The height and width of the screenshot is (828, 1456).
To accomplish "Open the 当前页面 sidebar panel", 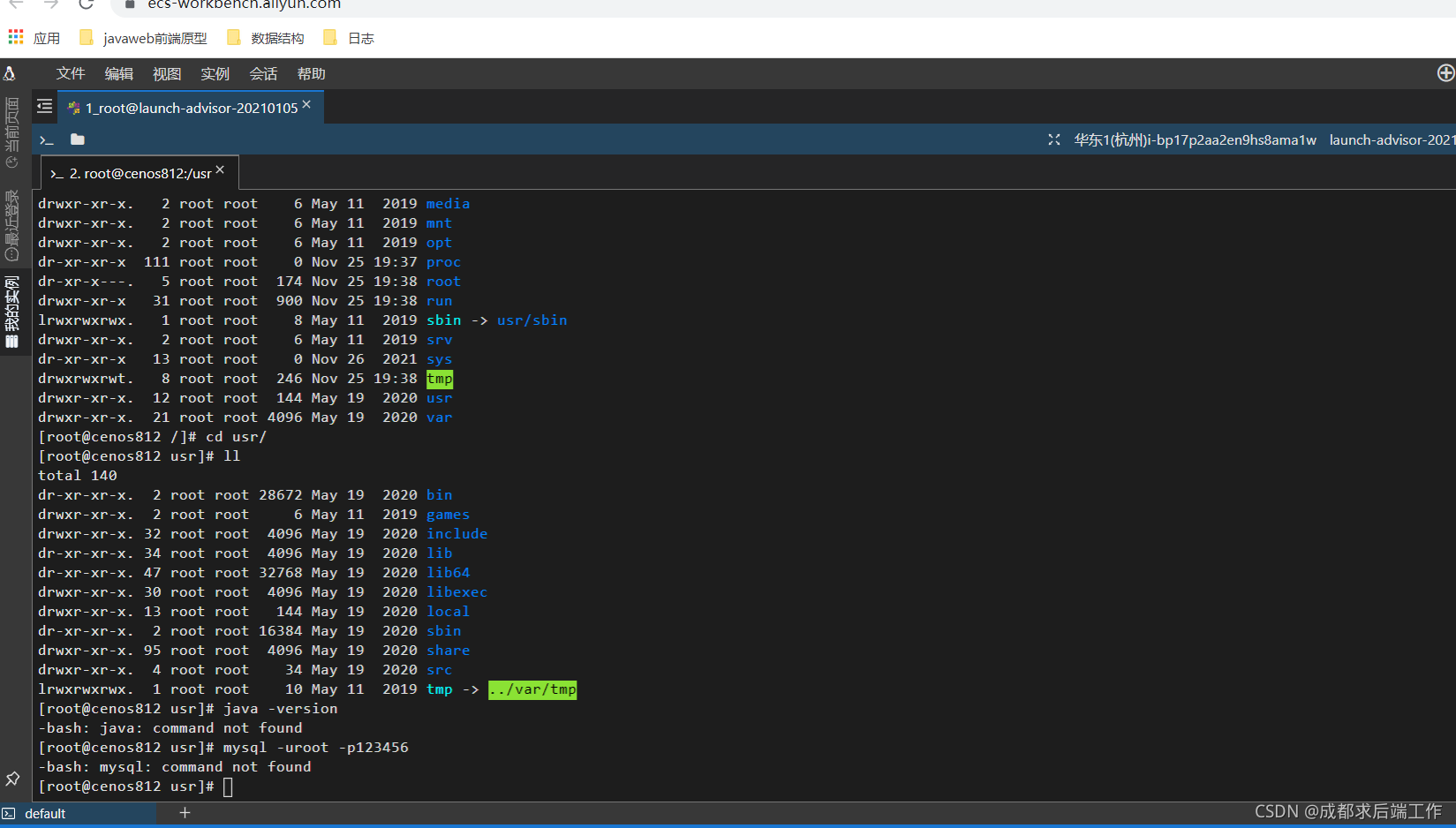I will [12, 132].
